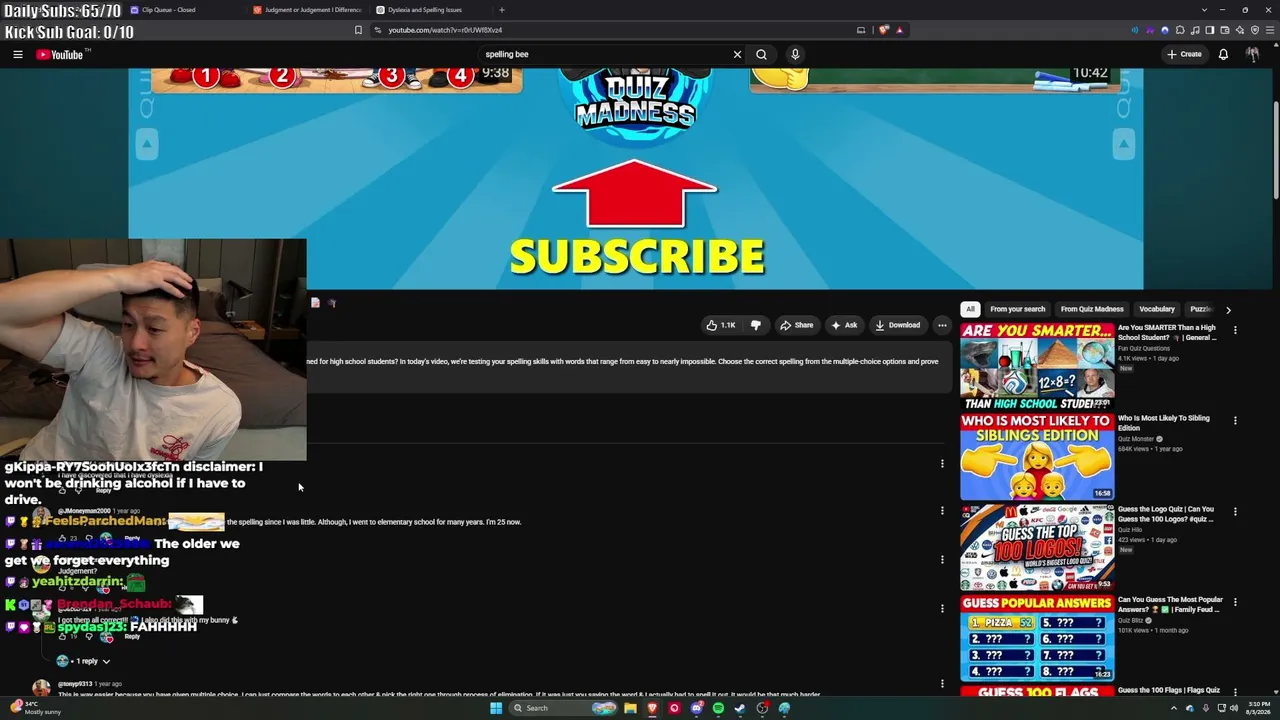Screen dimensions: 1280x720
Task: Open 'Guess the Top 100 Logos' thumbnail
Action: coord(1037,548)
